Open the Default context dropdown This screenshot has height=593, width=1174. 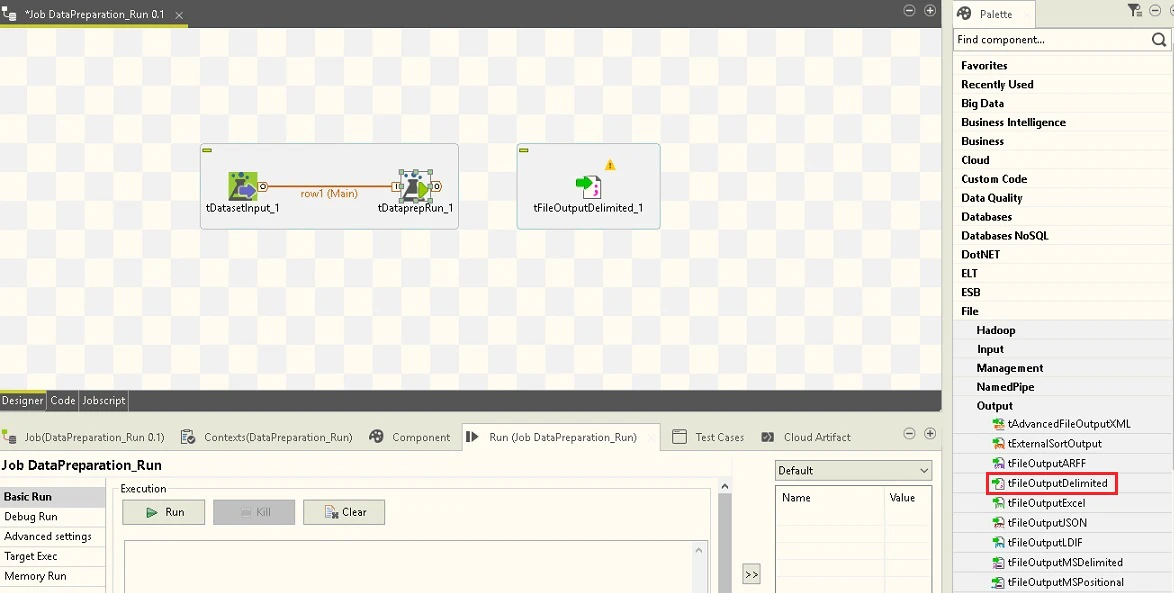tap(853, 470)
